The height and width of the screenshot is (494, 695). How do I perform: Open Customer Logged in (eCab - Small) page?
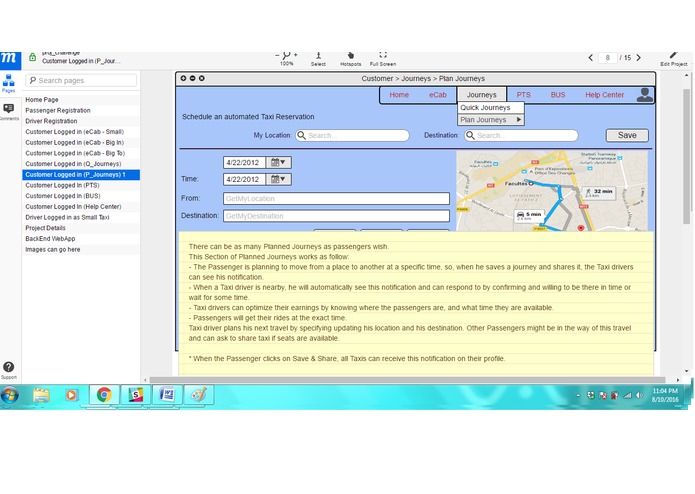tap(81, 132)
